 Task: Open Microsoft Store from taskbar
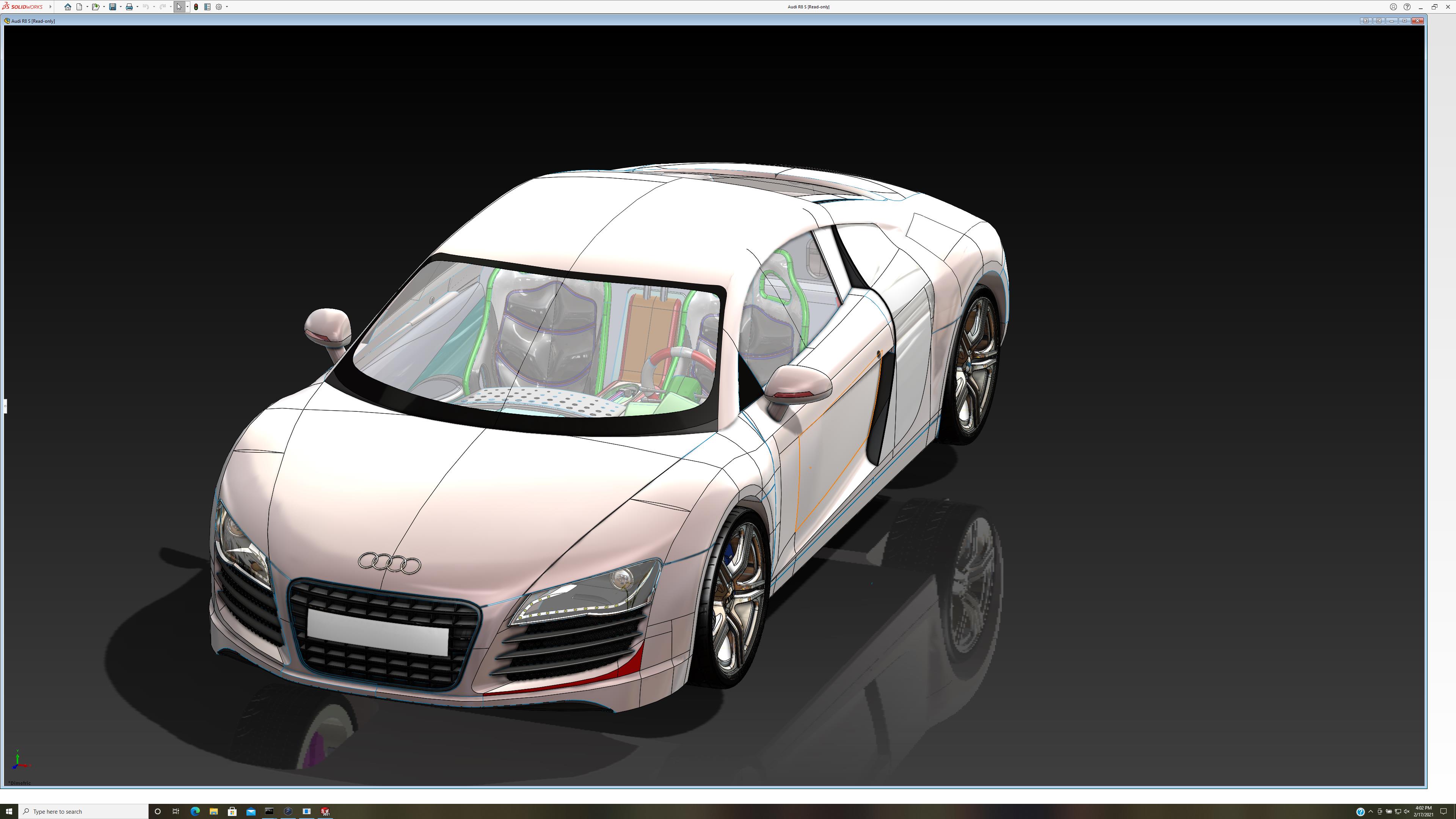[x=232, y=811]
